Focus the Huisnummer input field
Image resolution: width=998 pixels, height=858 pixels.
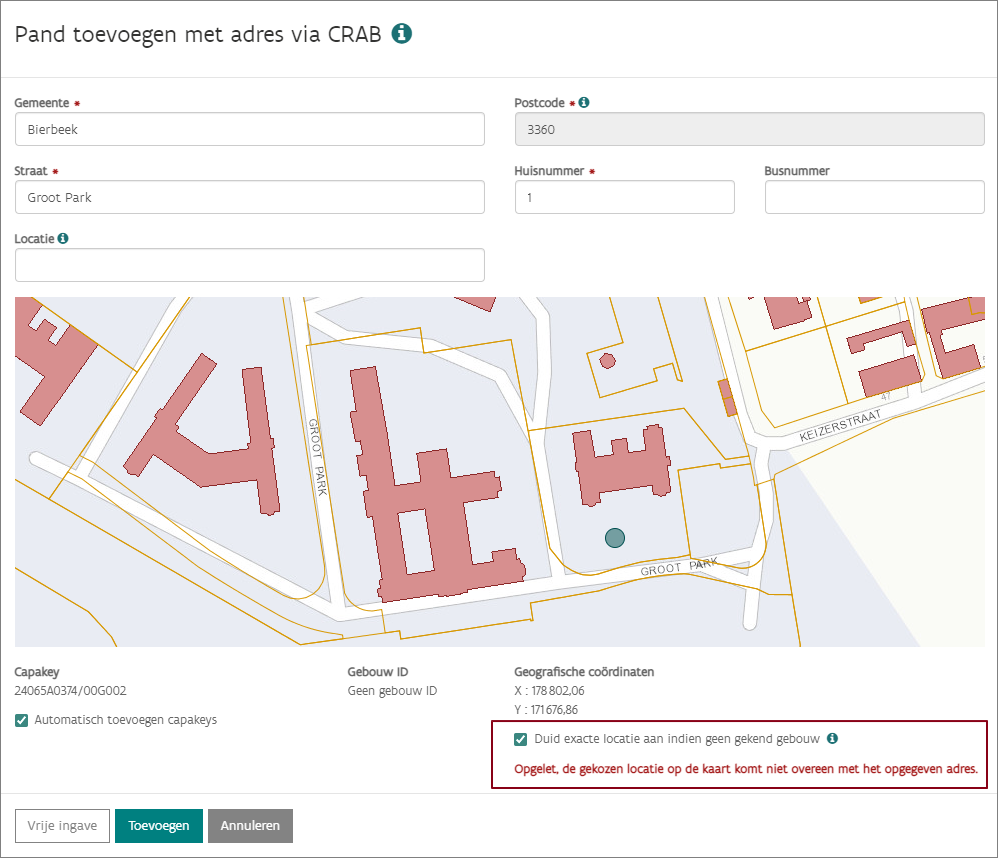pyautogui.click(x=624, y=197)
